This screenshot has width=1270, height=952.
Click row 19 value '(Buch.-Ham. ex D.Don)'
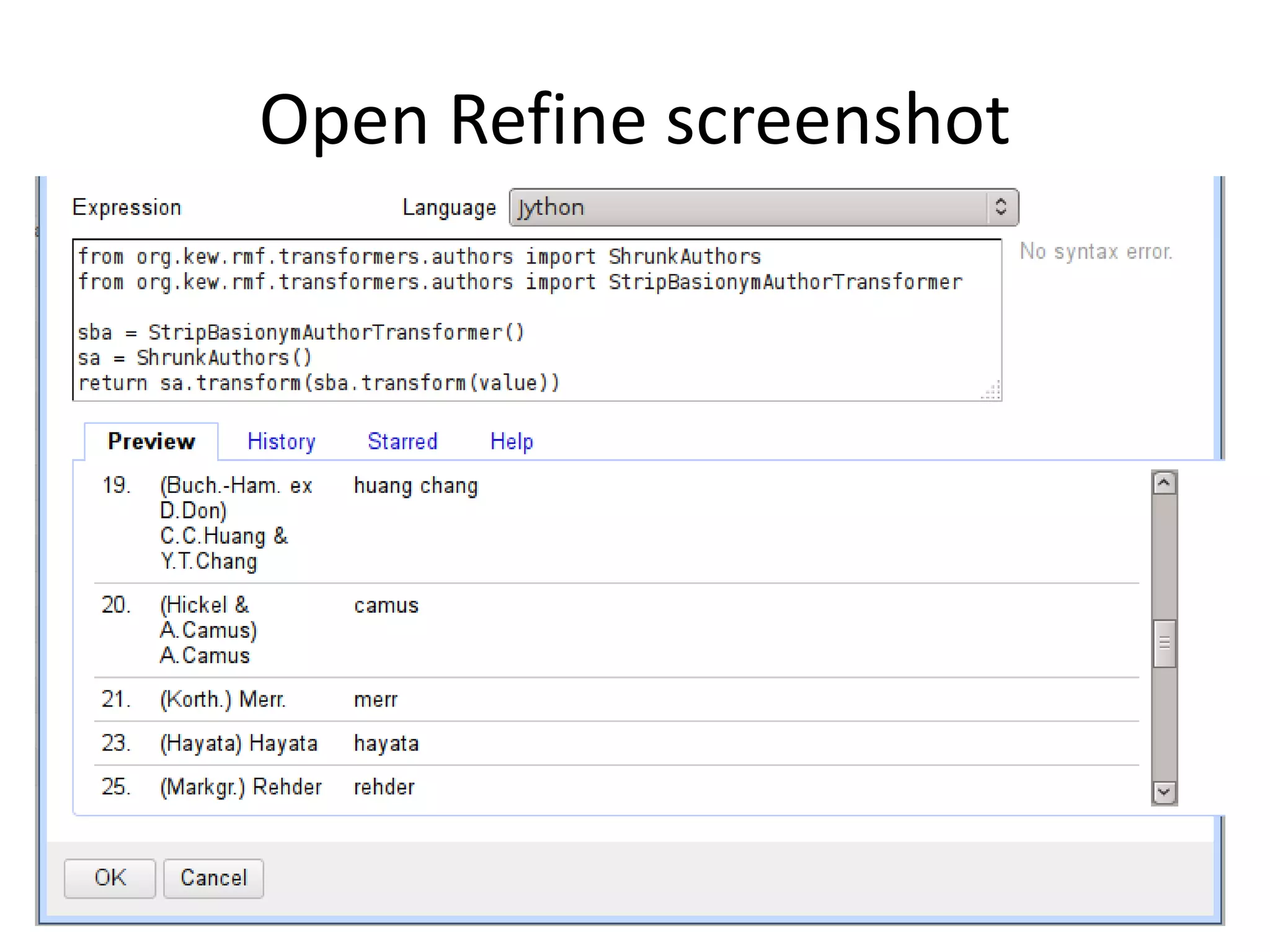[236, 498]
